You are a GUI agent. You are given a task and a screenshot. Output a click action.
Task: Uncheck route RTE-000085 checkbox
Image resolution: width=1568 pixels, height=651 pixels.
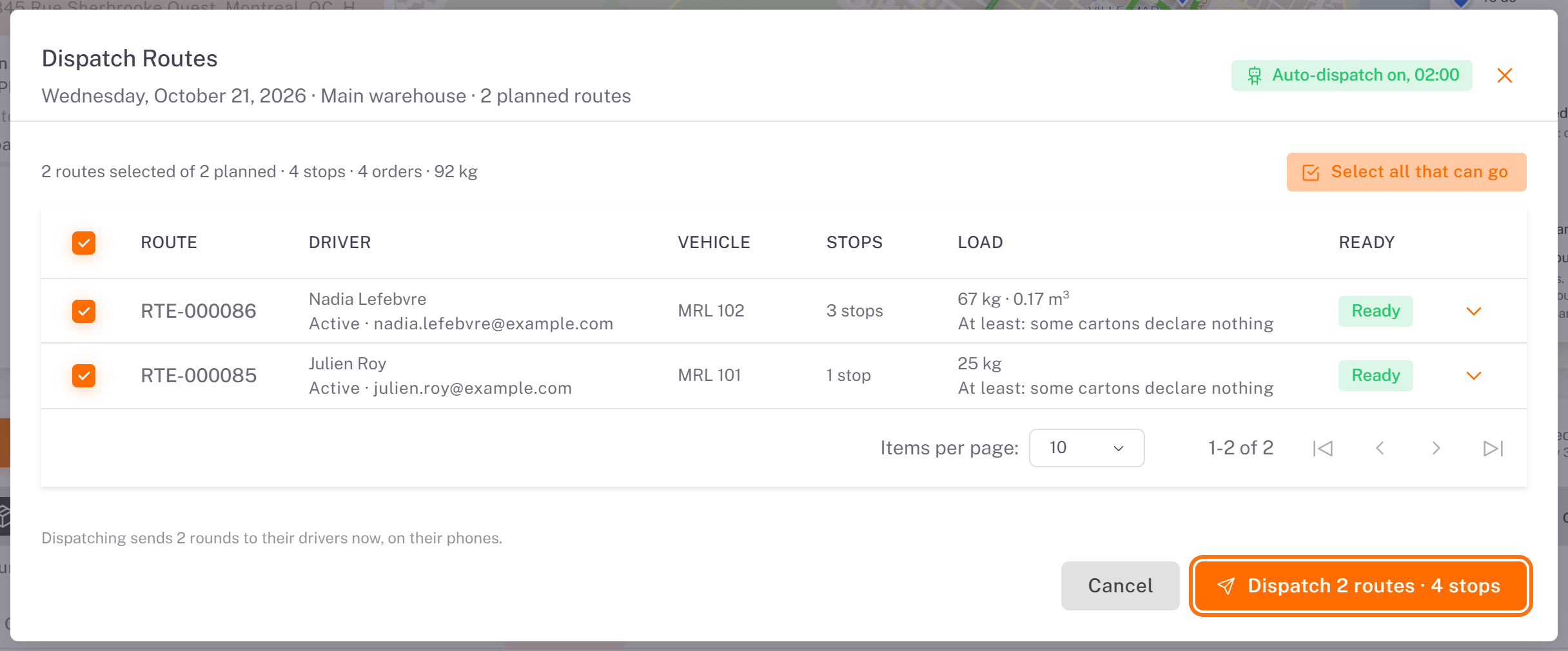coord(84,376)
